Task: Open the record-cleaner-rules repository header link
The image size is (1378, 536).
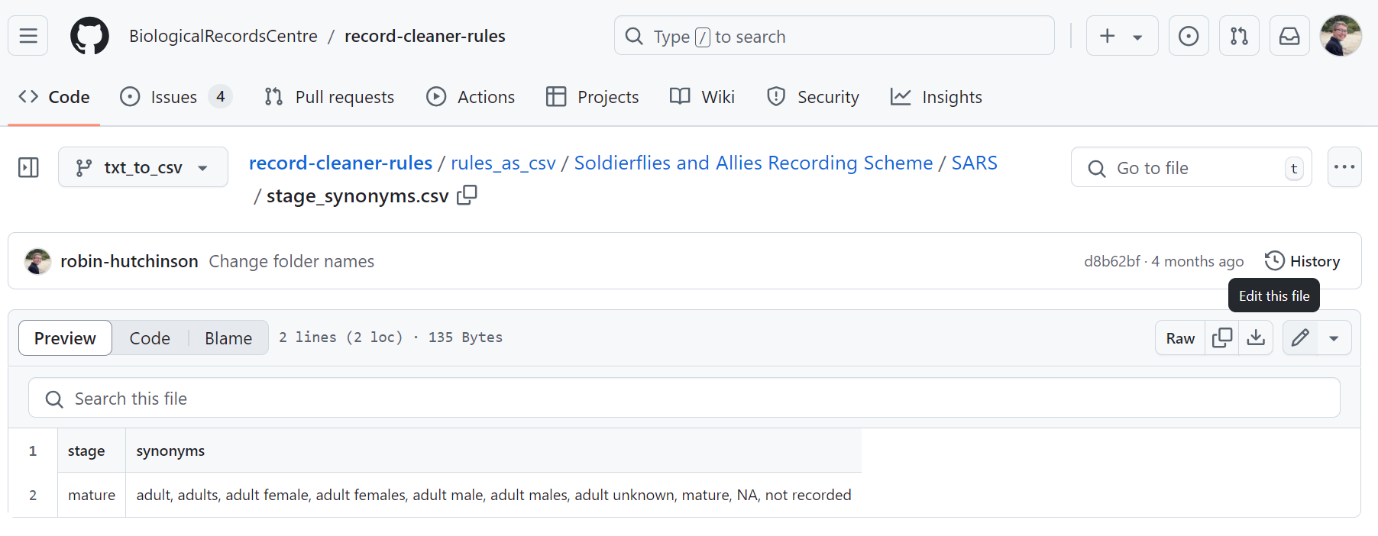Action: coord(425,36)
